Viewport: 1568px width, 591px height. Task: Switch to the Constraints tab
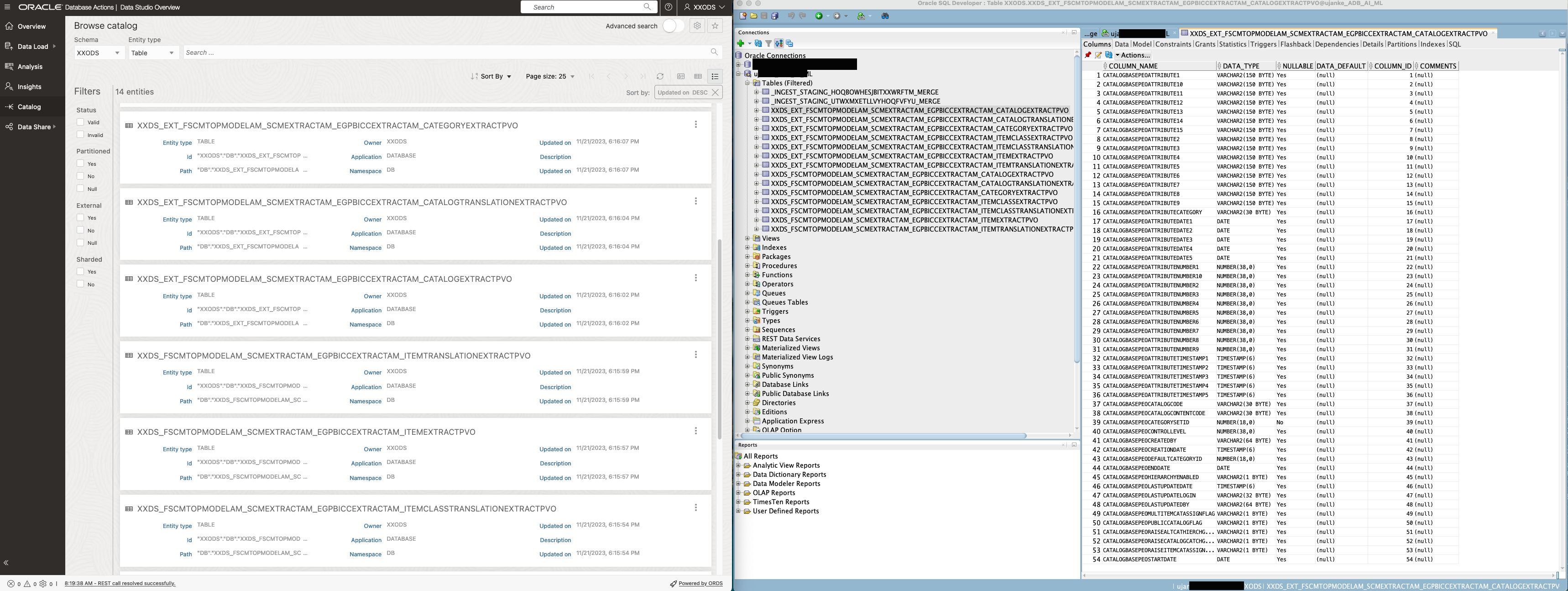(1174, 44)
